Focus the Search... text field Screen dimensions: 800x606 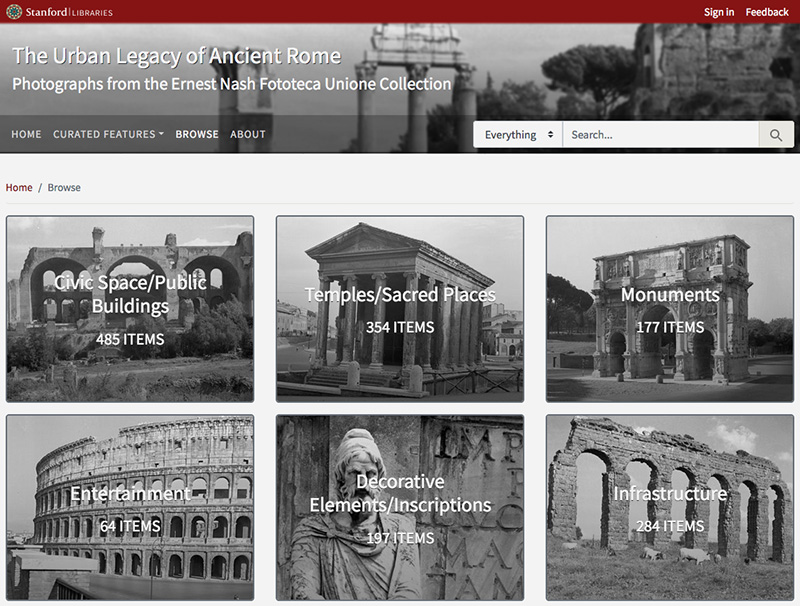coord(661,135)
